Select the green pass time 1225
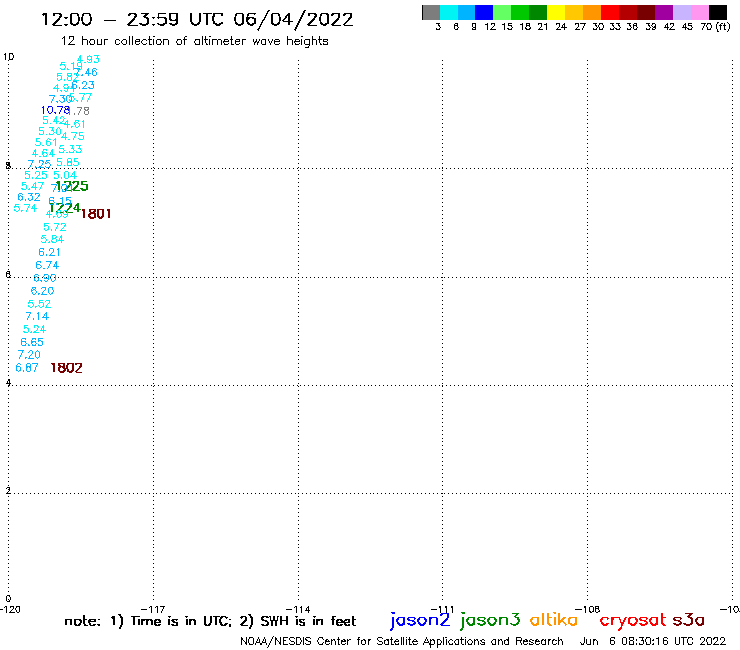 tap(72, 186)
